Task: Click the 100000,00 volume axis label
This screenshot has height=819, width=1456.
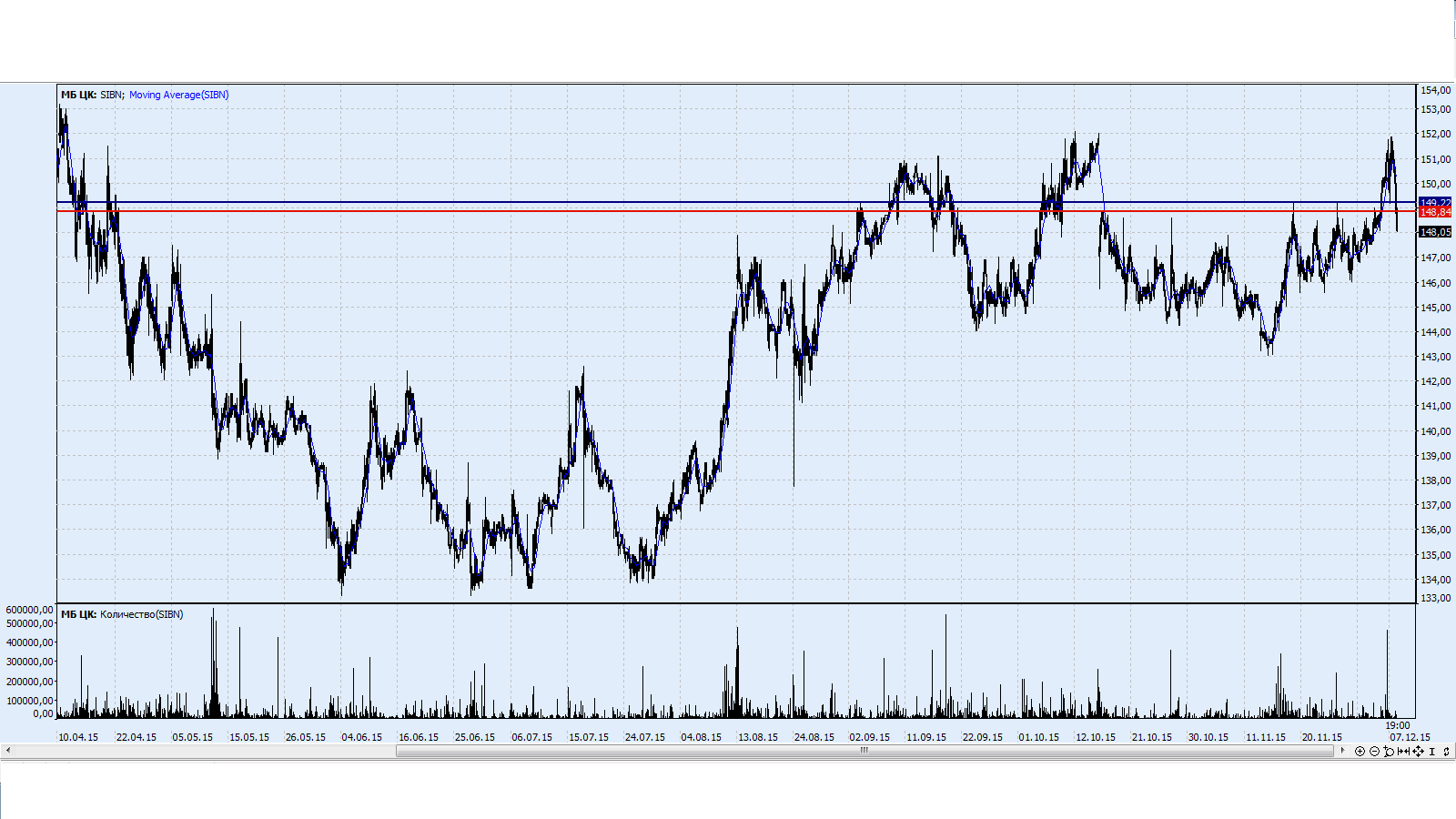Action: [x=29, y=701]
